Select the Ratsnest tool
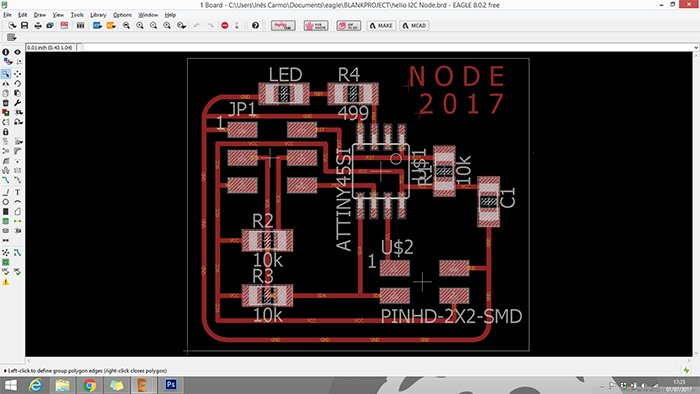The width and height of the screenshot is (700, 394). pyautogui.click(x=6, y=253)
